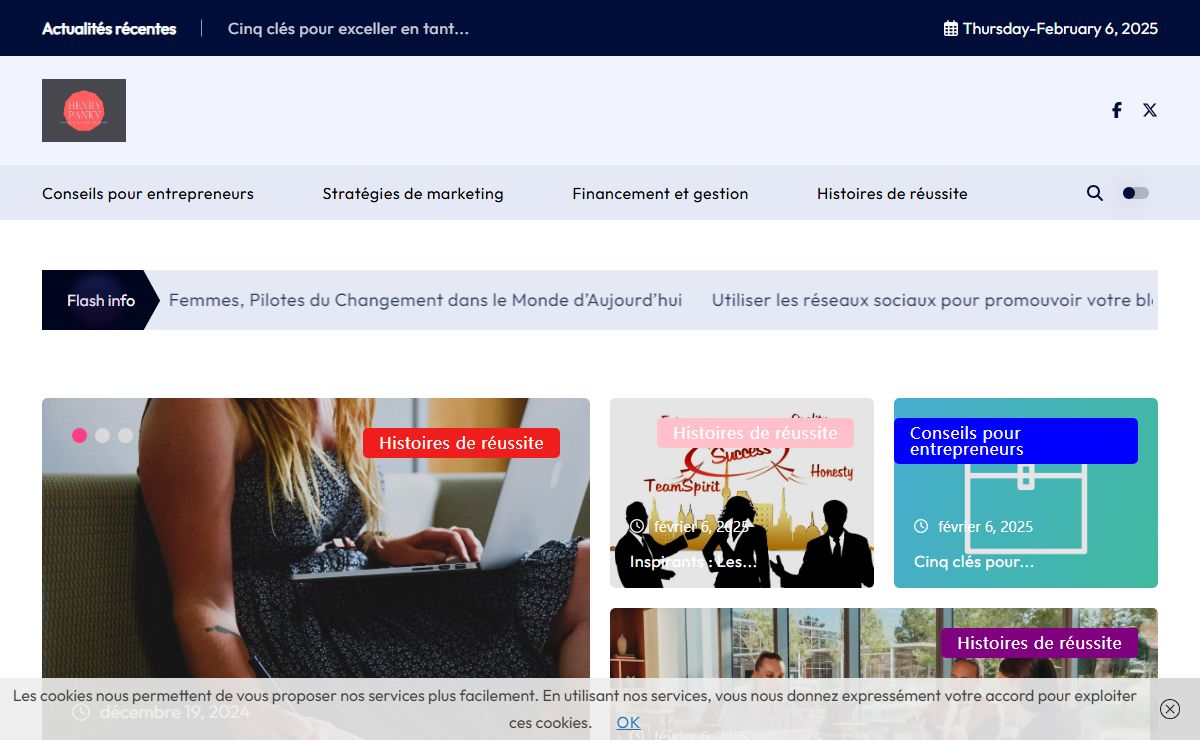The image size is (1200, 740).
Task: Open the Facebook social icon
Action: pos(1117,110)
